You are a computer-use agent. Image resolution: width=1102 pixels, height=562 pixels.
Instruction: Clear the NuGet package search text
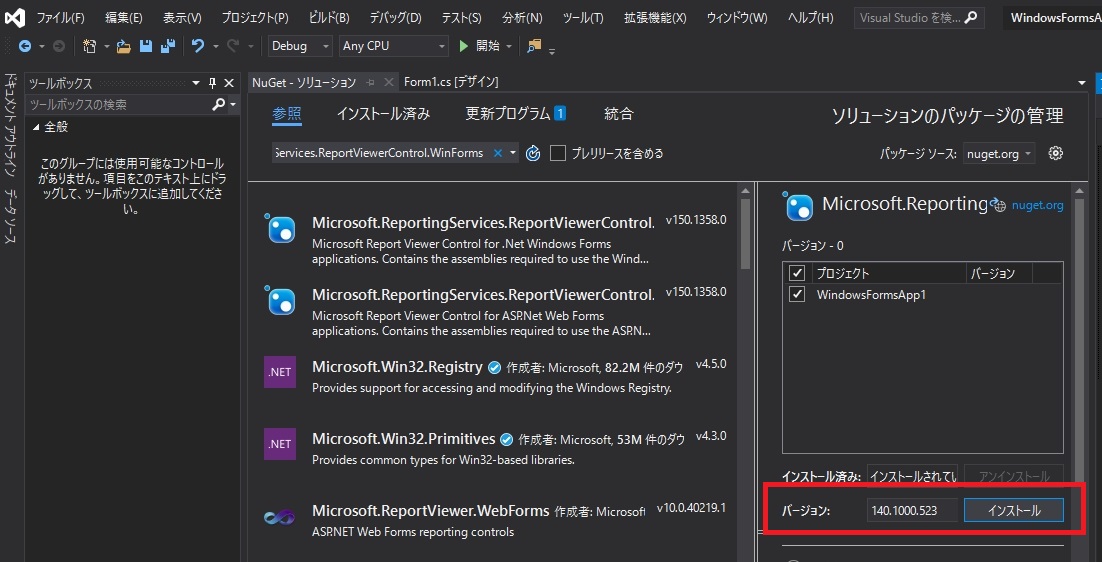point(498,153)
